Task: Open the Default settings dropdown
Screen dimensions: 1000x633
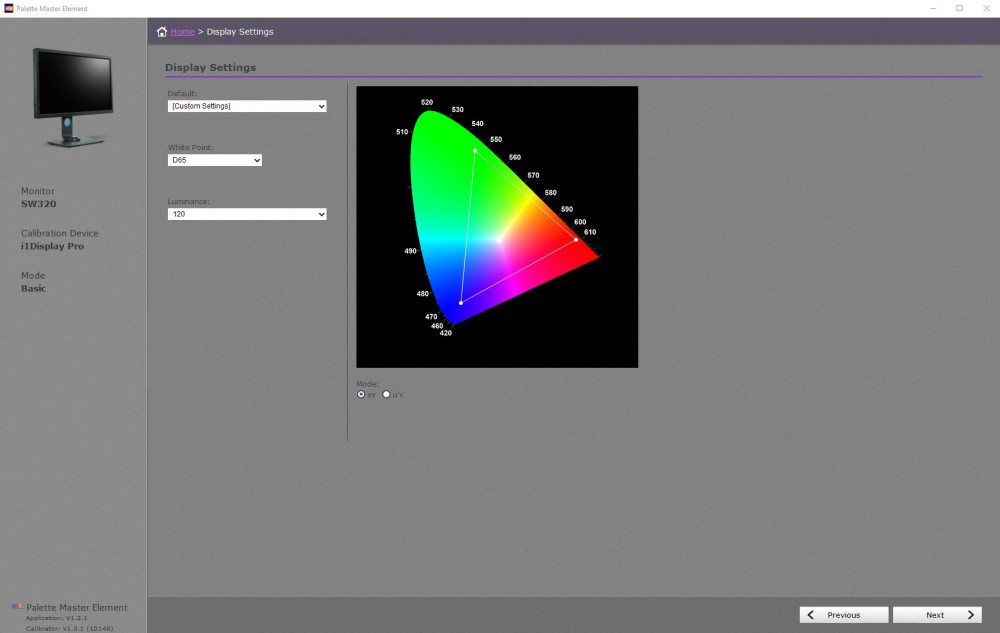Action: (x=247, y=106)
